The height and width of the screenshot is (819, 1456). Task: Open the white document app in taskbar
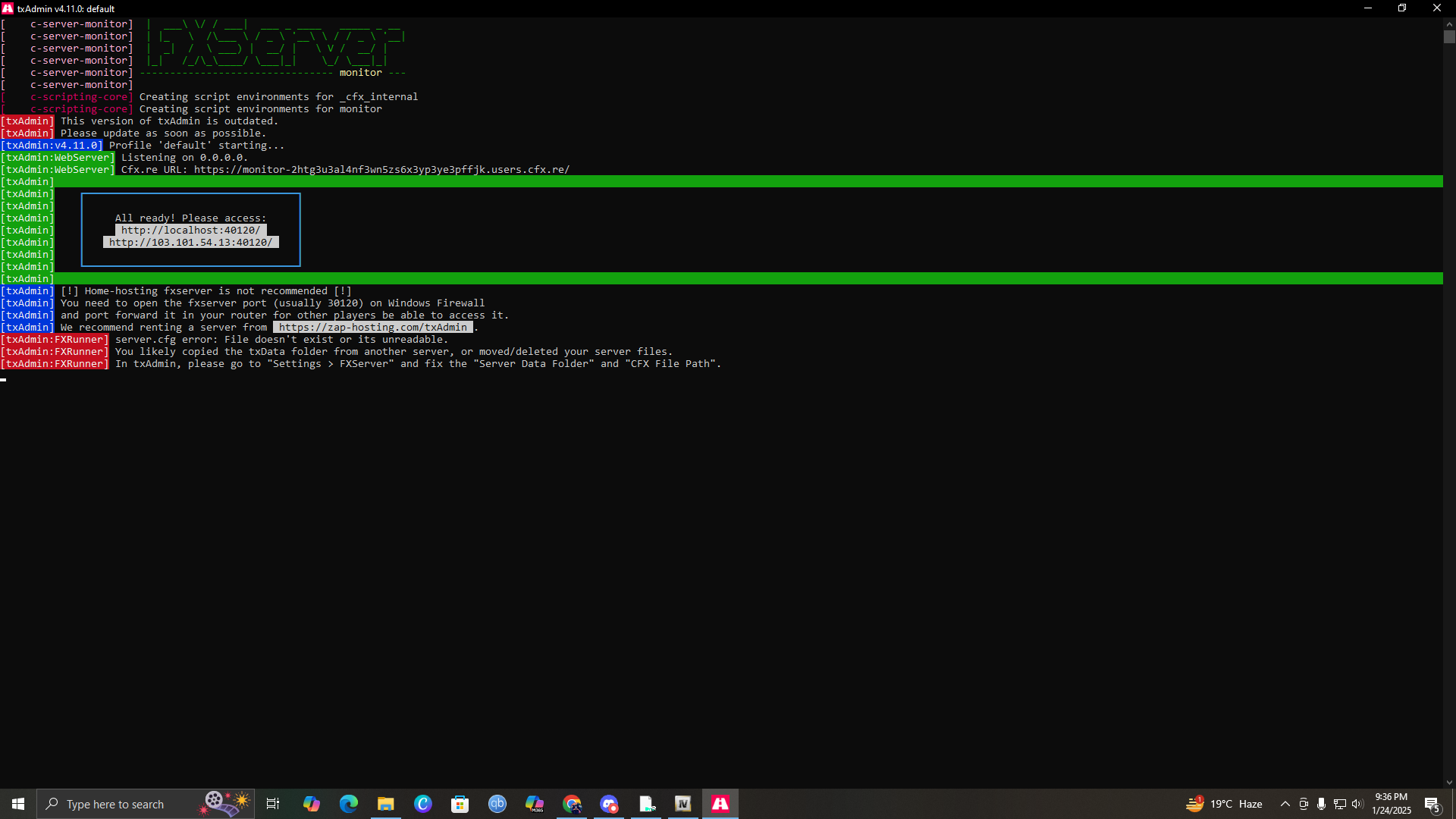click(x=646, y=804)
